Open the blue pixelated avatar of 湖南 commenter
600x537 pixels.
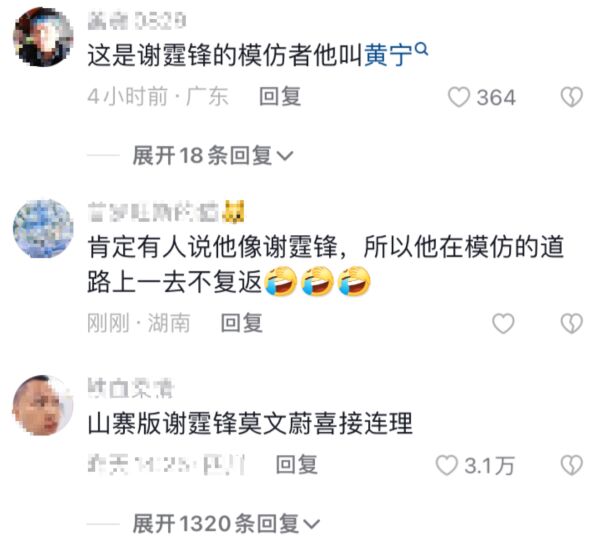(43, 229)
